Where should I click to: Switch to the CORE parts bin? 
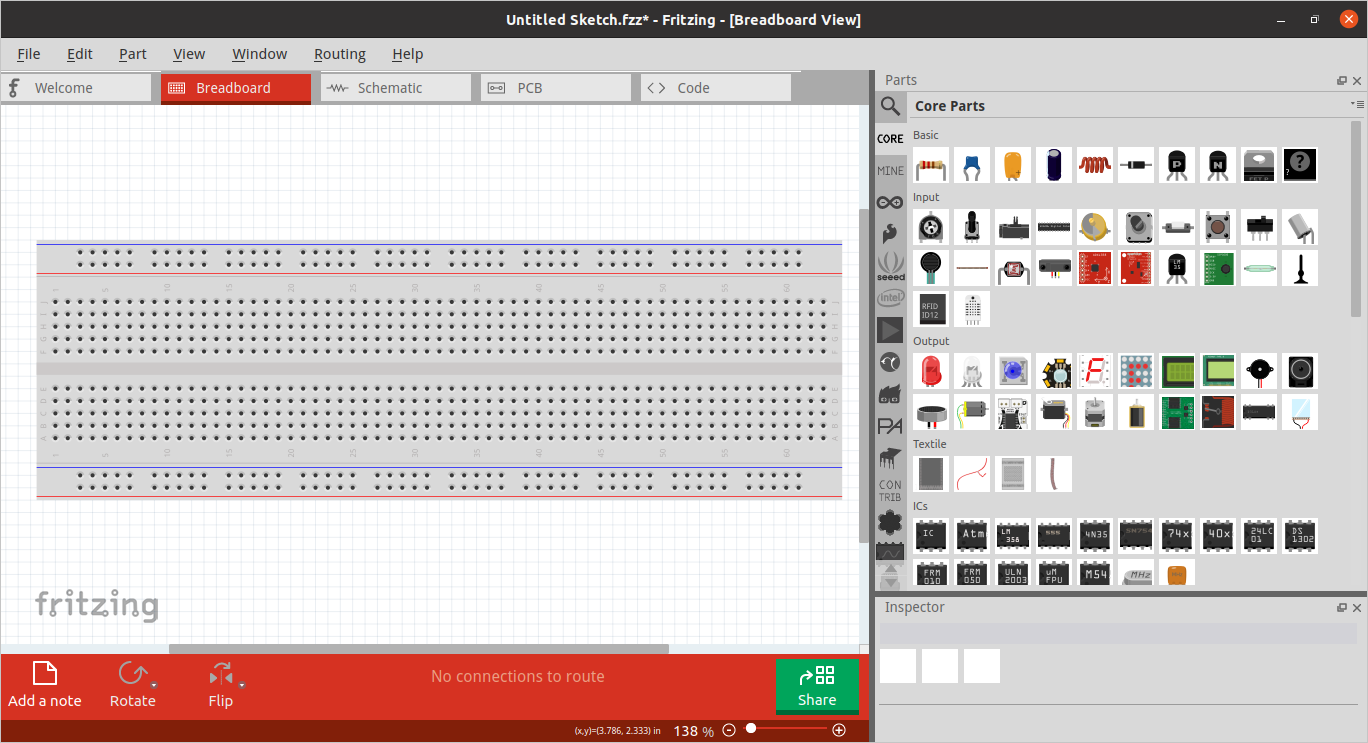(x=890, y=139)
